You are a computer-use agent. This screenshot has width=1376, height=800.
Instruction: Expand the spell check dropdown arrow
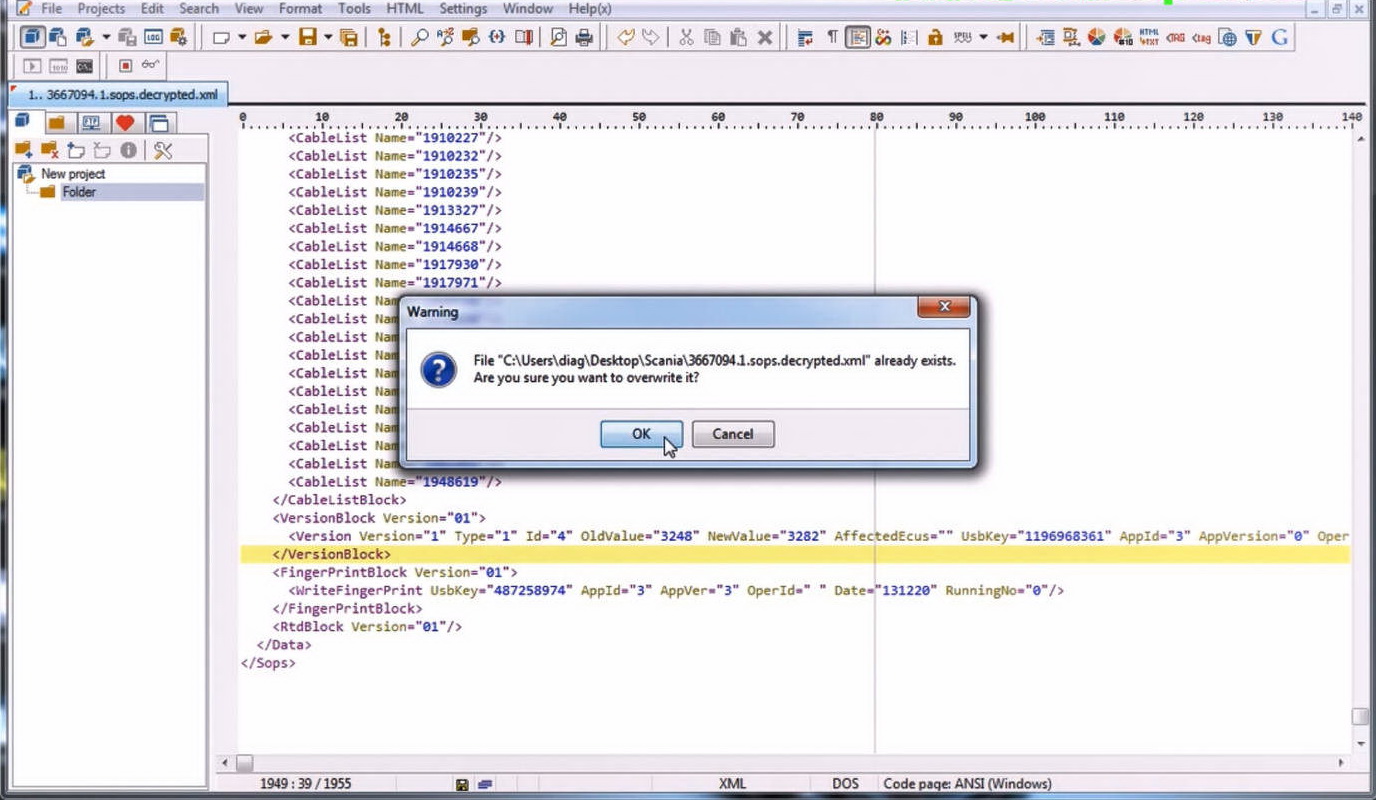(x=983, y=38)
